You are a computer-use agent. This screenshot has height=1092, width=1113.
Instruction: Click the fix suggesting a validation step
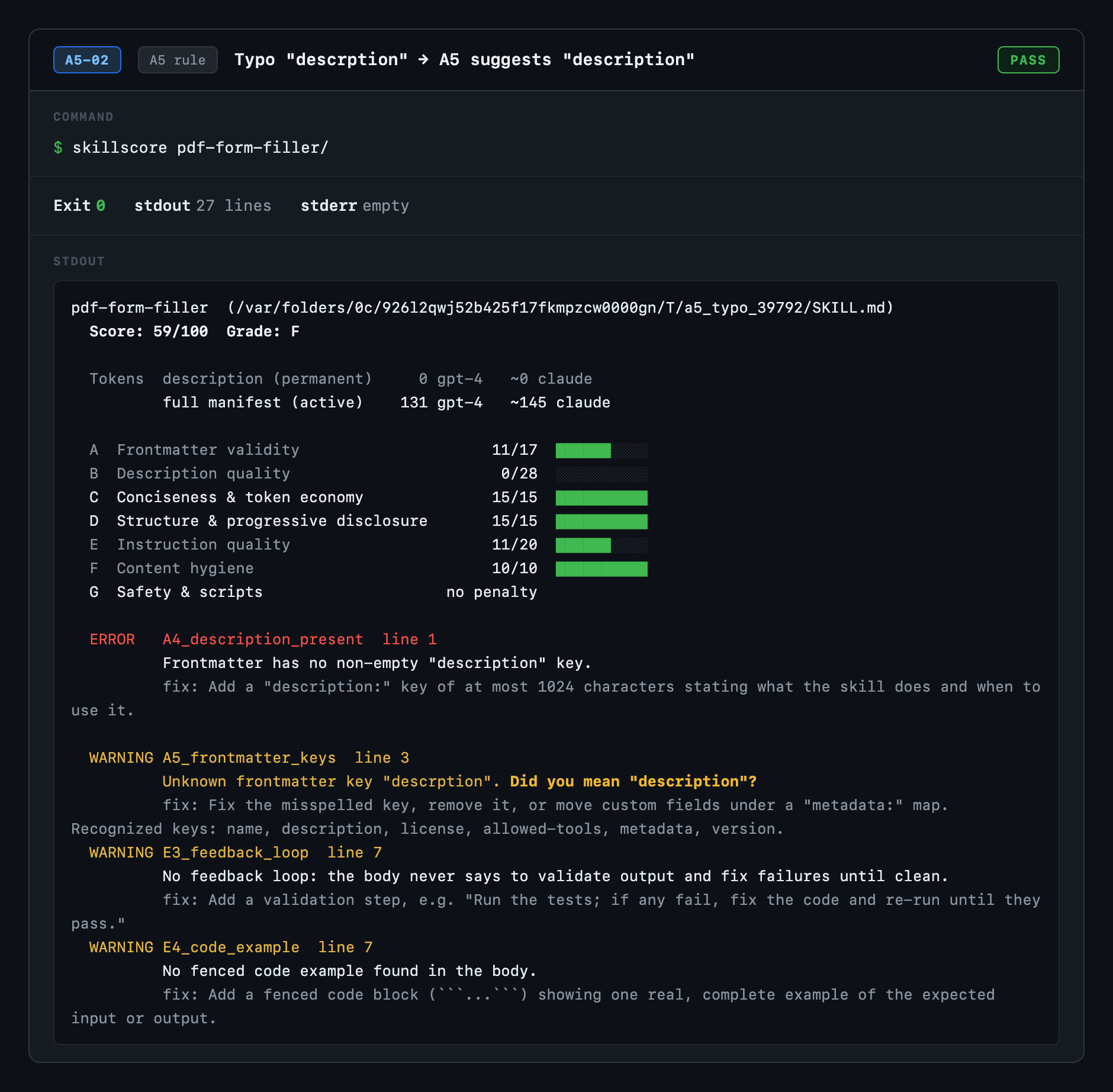tap(556, 911)
